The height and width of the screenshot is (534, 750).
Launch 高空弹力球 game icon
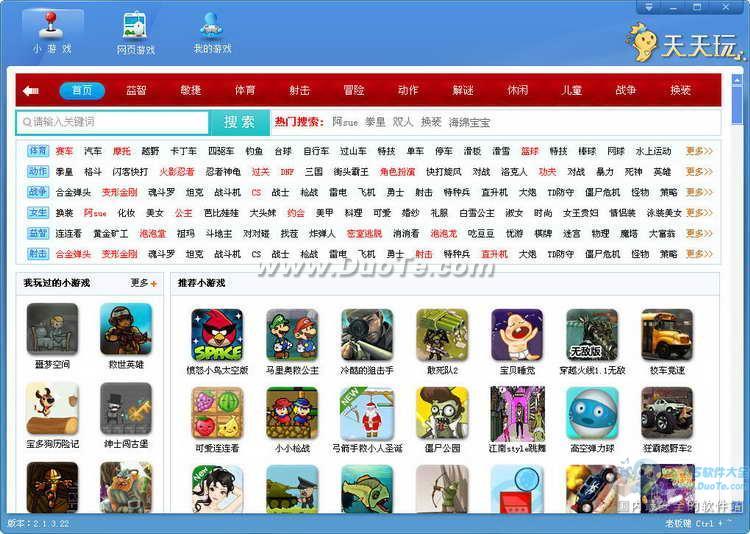tap(592, 413)
